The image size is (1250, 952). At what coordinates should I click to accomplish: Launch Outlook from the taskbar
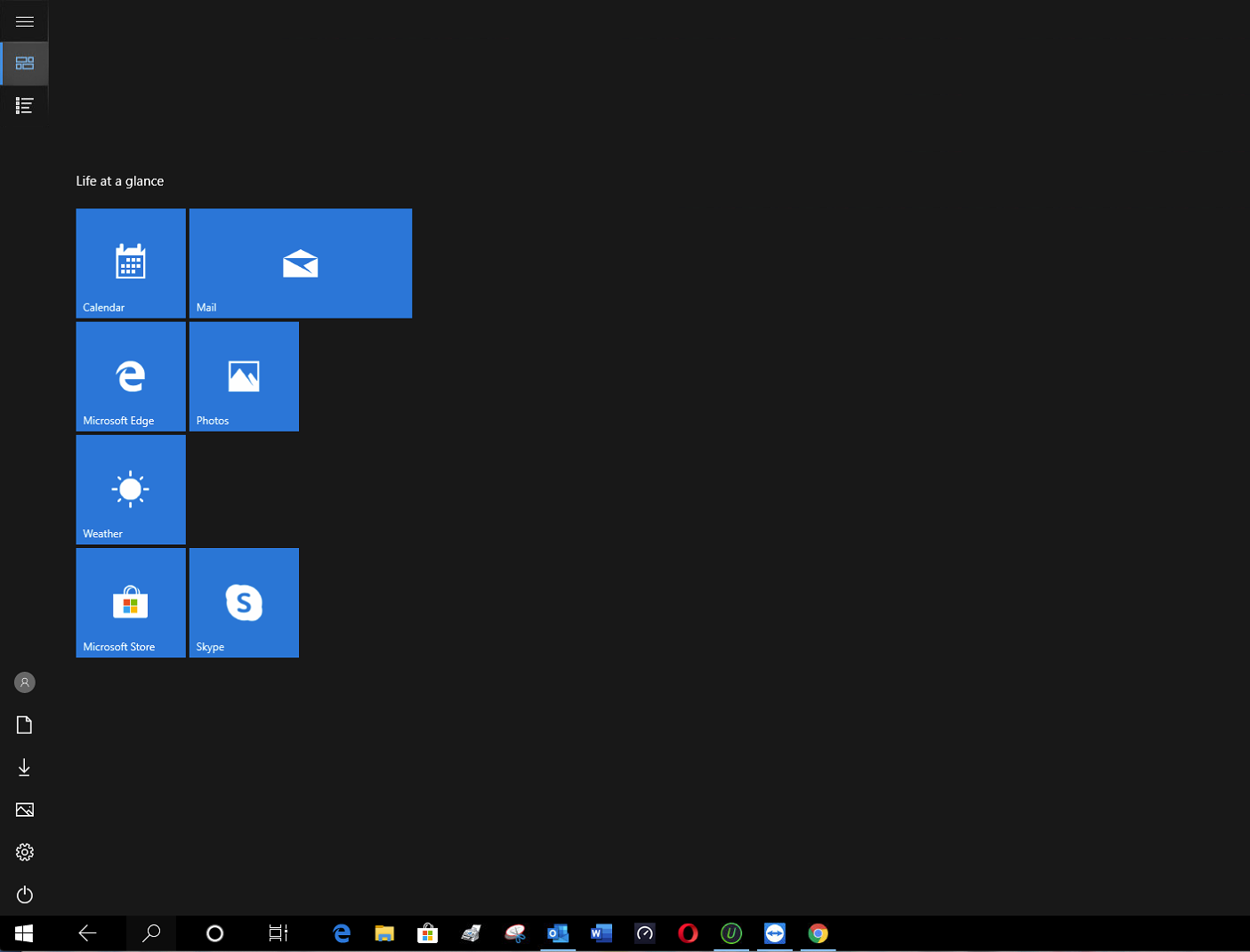click(558, 933)
